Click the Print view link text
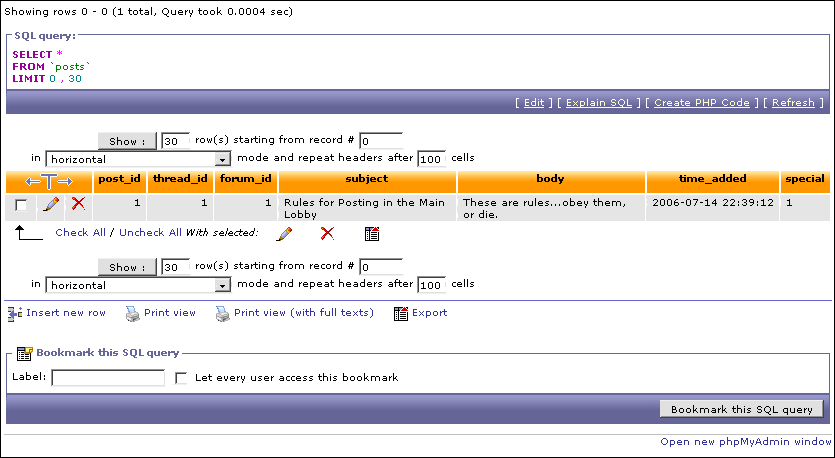This screenshot has width=835, height=458. click(x=170, y=313)
